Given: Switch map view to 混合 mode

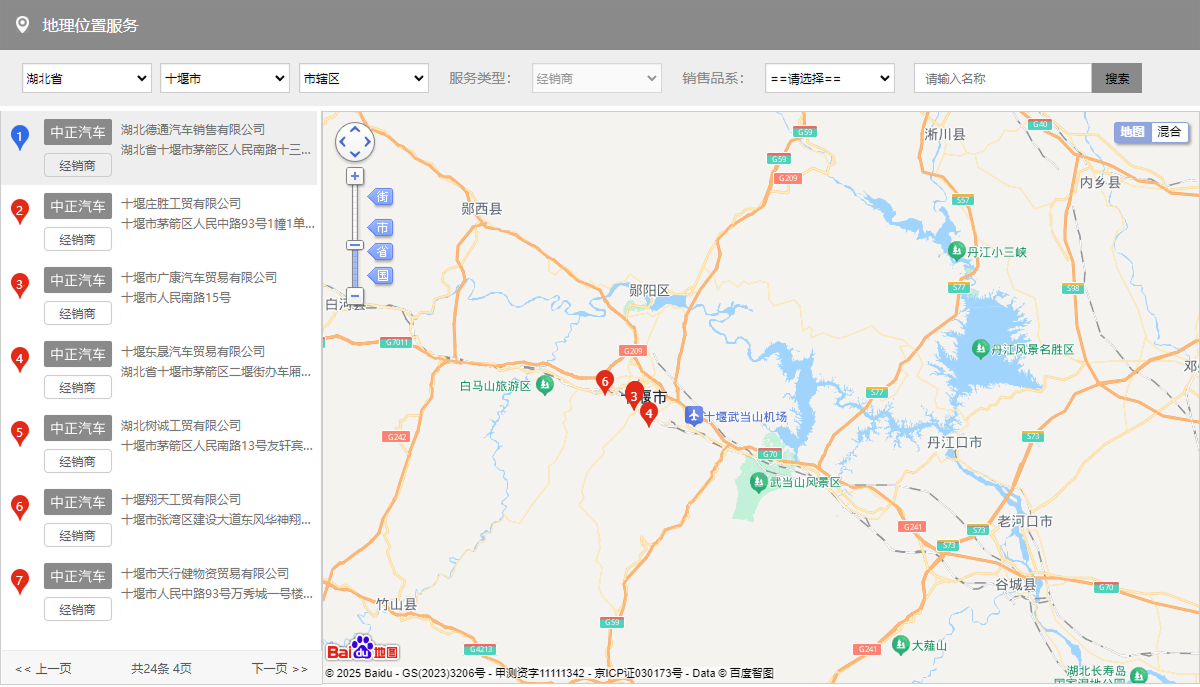Looking at the screenshot, I should click(x=1169, y=132).
